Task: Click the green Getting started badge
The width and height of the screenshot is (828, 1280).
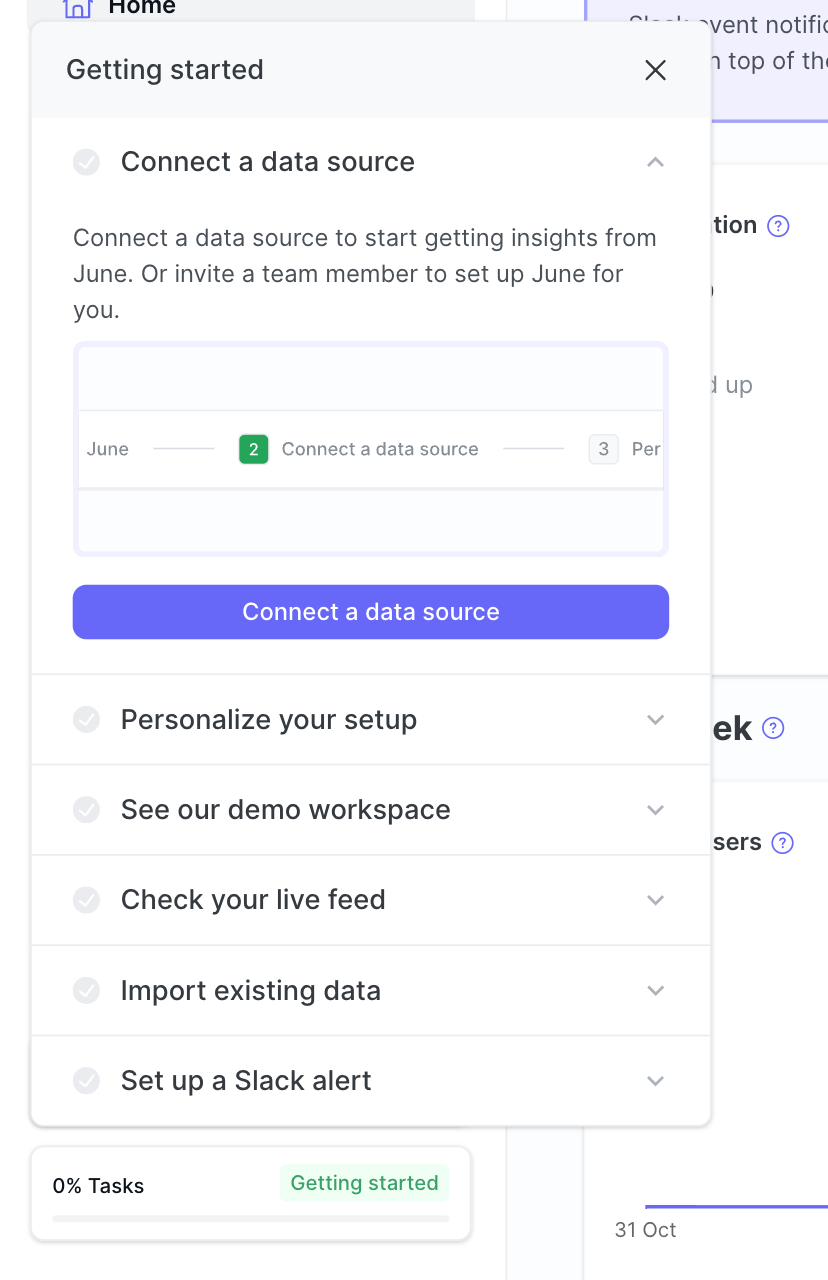Action: click(x=365, y=1183)
